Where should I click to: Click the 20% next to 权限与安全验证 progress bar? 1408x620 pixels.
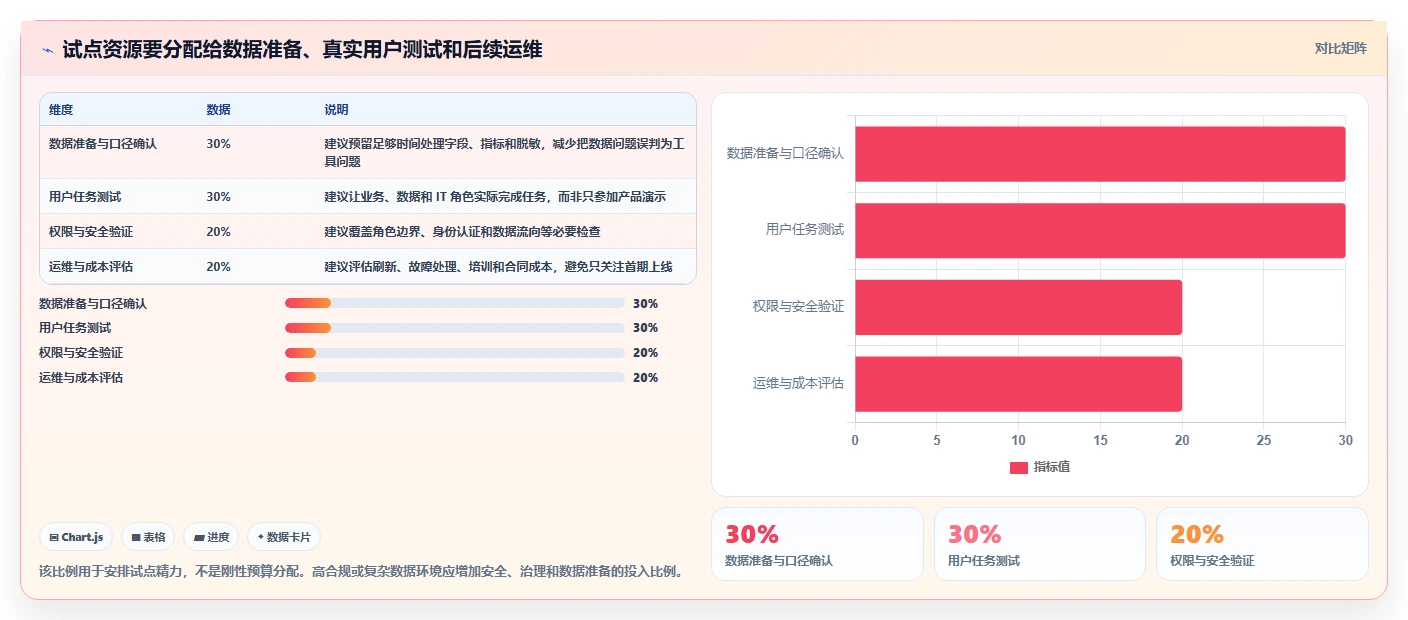pos(645,353)
